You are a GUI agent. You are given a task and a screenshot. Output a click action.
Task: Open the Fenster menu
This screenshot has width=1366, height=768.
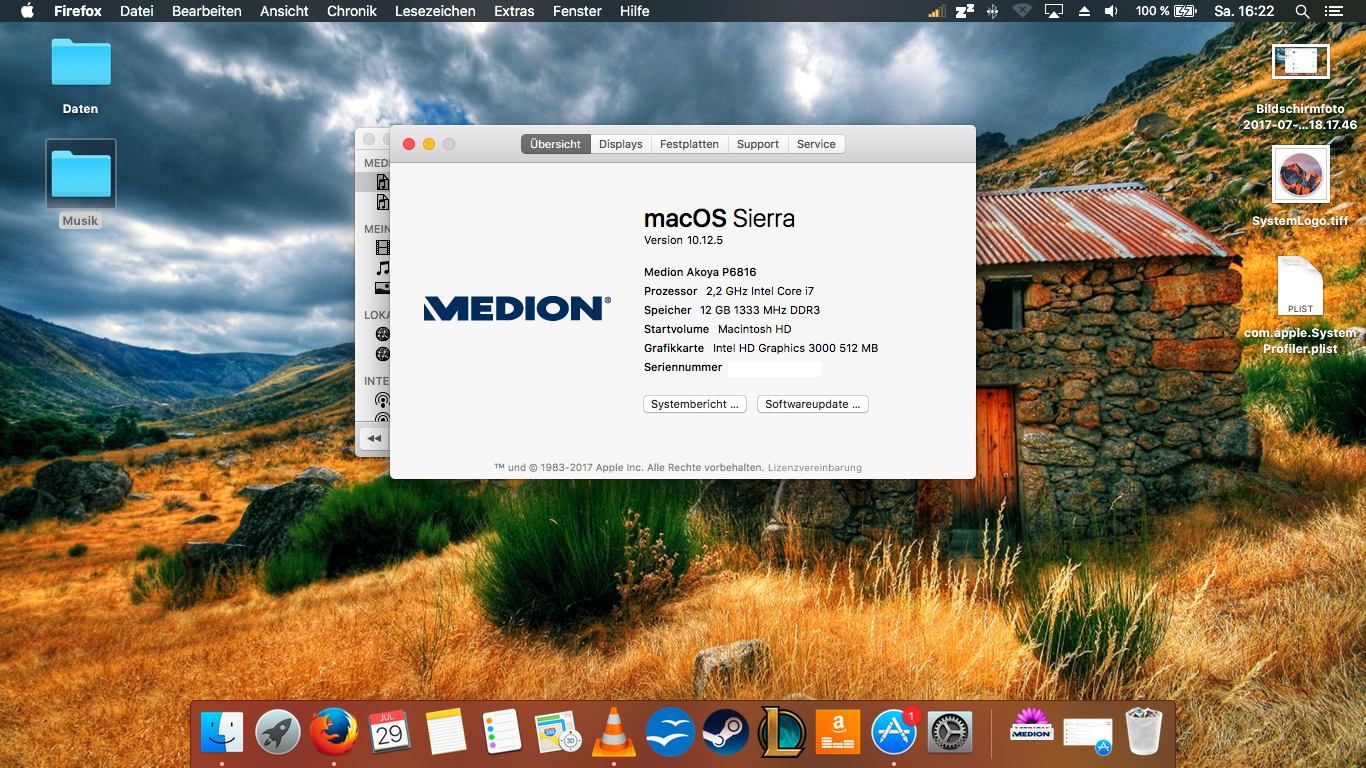(x=577, y=11)
